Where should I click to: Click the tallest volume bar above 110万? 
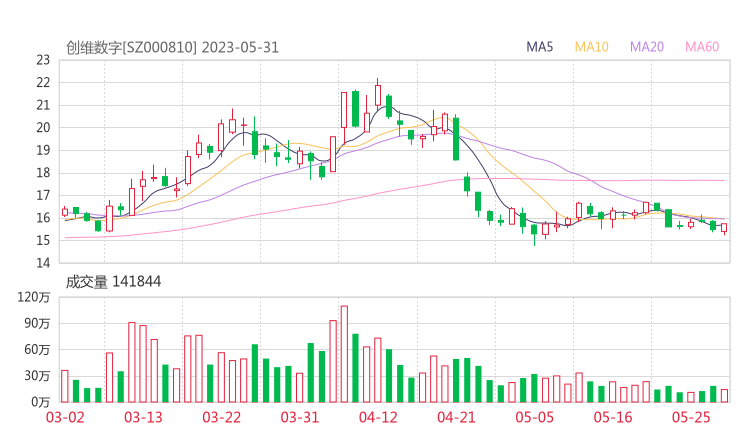tap(344, 354)
